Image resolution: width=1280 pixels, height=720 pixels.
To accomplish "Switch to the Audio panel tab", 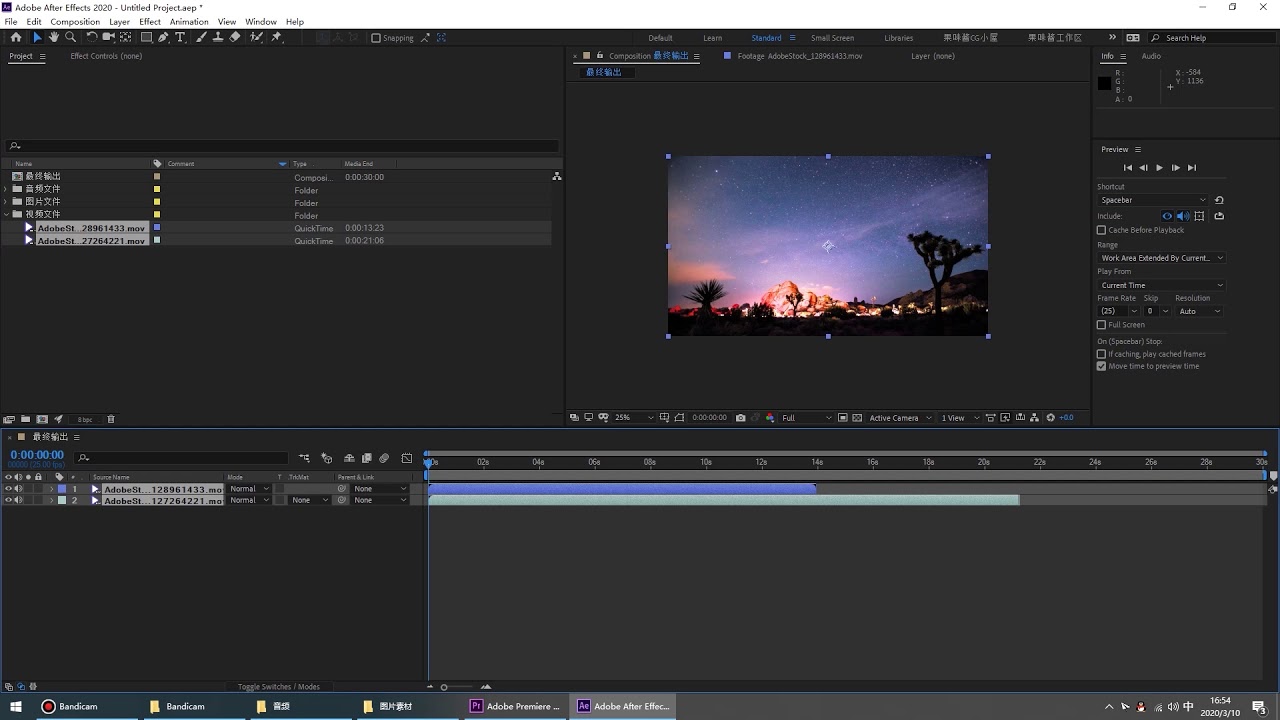I will (1151, 56).
